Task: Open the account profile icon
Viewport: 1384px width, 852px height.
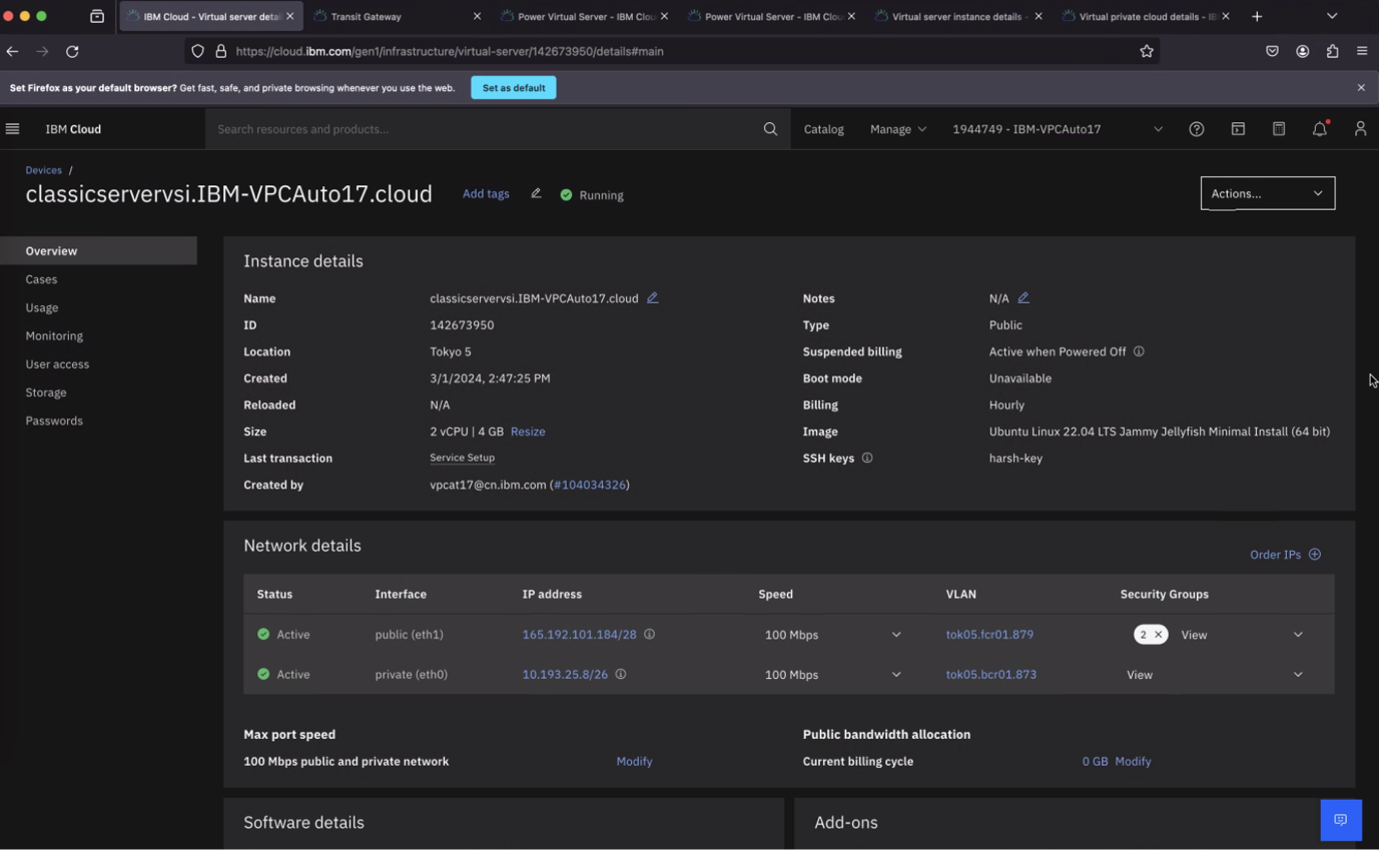Action: pos(1359,128)
